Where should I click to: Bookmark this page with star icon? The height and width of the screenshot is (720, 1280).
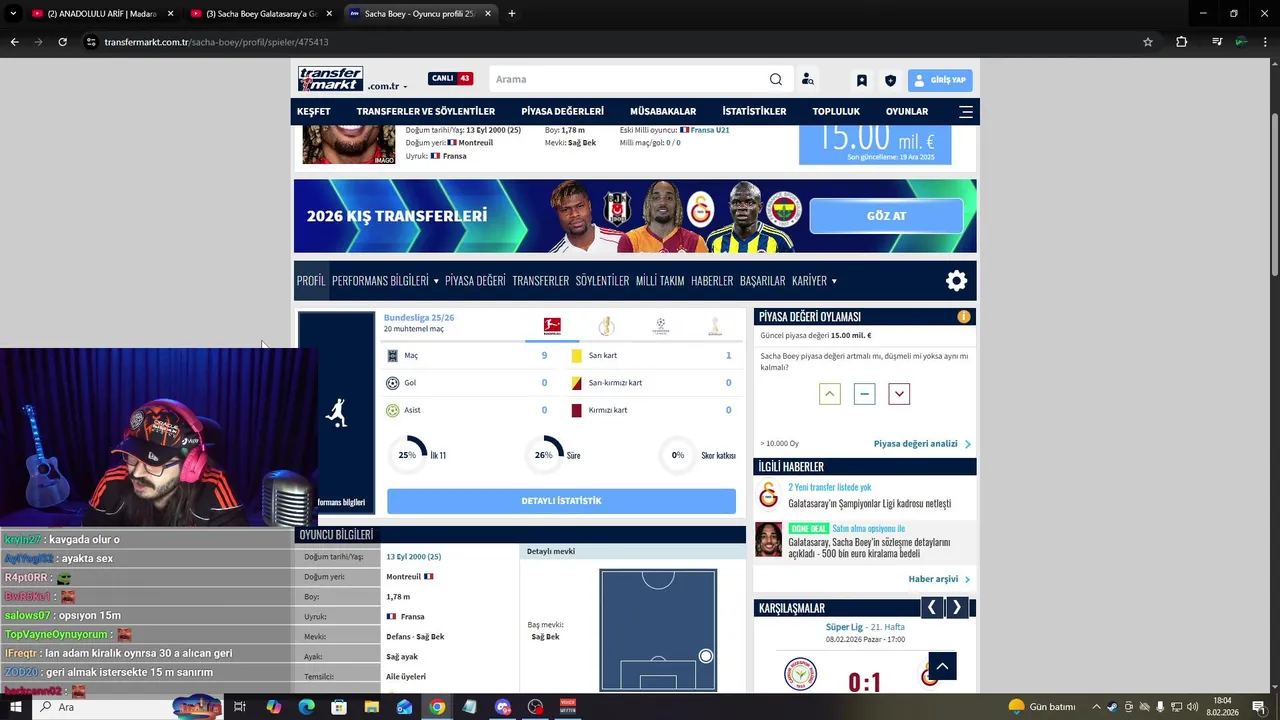(x=1148, y=42)
